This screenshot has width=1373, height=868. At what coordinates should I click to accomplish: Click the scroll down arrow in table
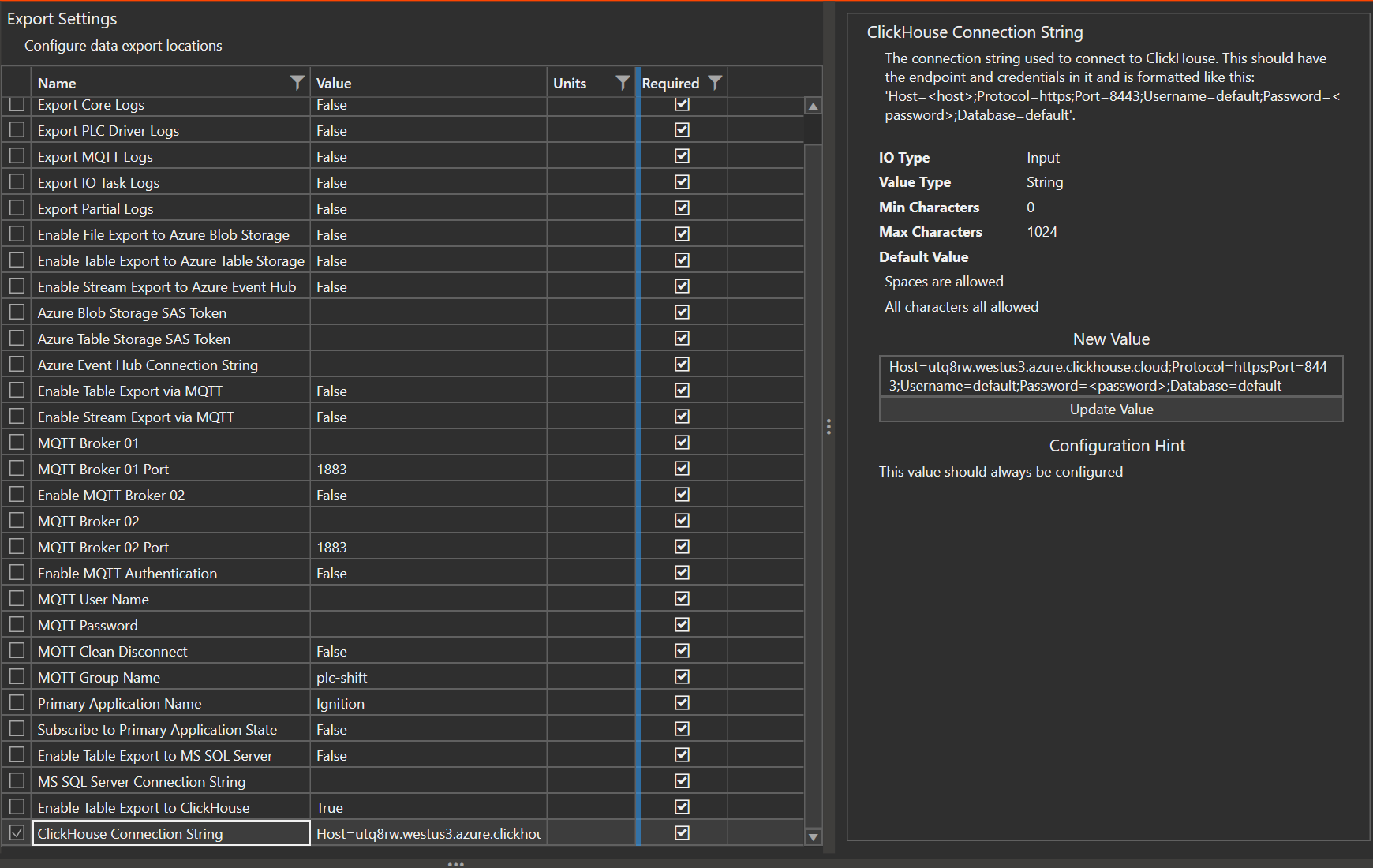click(x=813, y=836)
